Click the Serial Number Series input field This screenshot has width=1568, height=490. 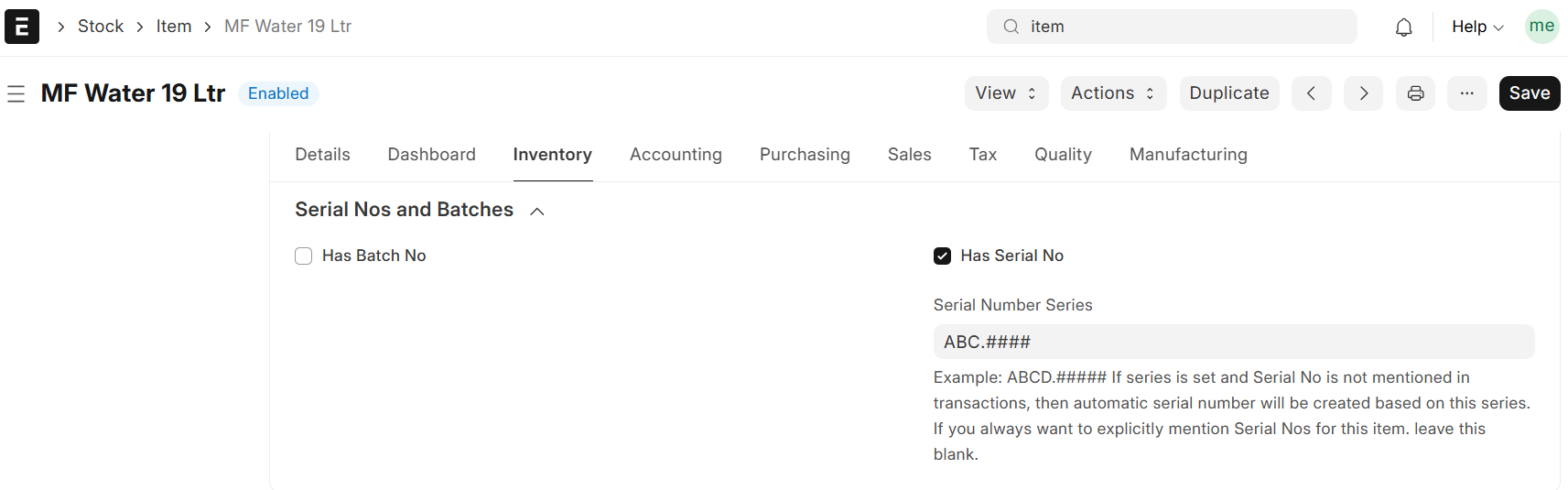pos(1233,343)
